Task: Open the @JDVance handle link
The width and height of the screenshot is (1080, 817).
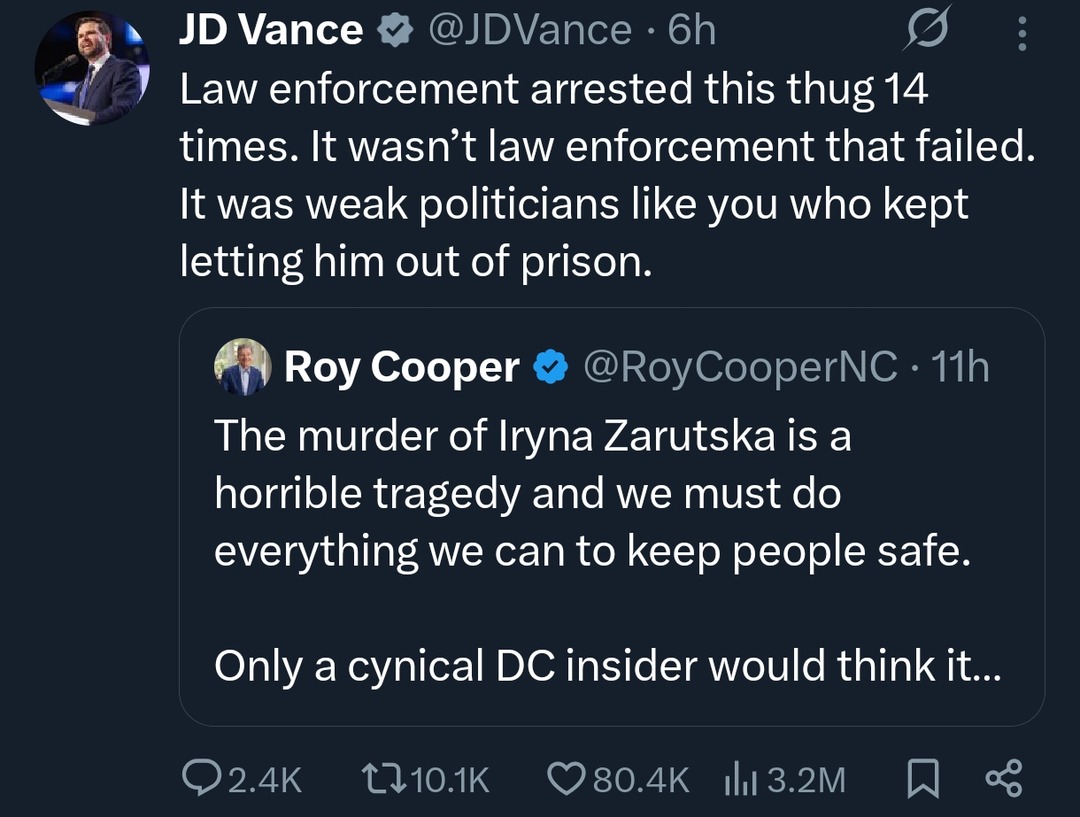Action: [528, 32]
